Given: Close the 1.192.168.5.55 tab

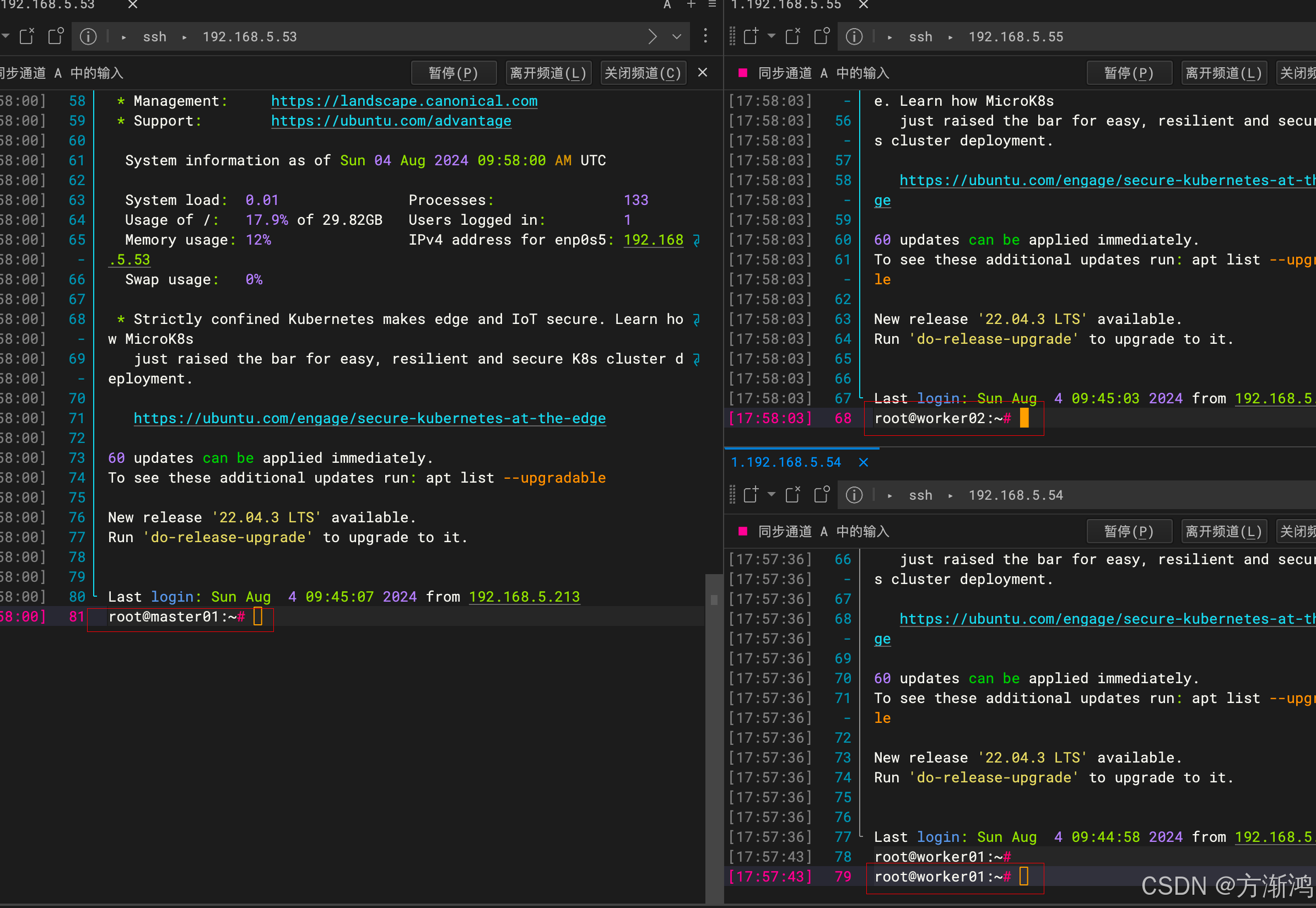Looking at the screenshot, I should pos(863,4).
